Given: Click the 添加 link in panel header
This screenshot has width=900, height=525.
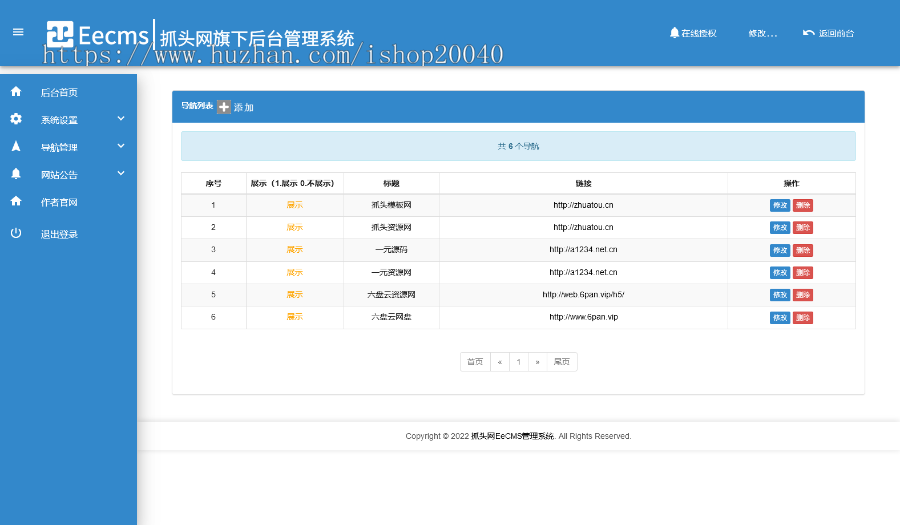Looking at the screenshot, I should click(x=243, y=107).
